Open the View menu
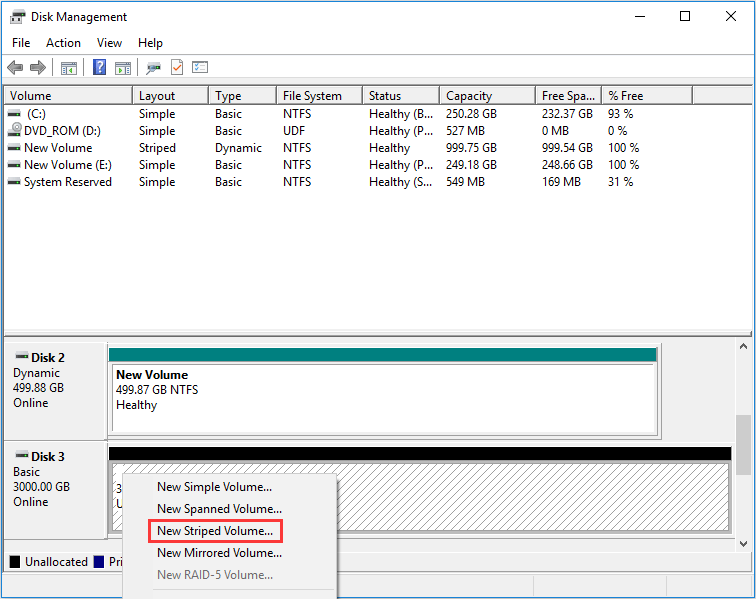Image resolution: width=756 pixels, height=599 pixels. point(109,43)
